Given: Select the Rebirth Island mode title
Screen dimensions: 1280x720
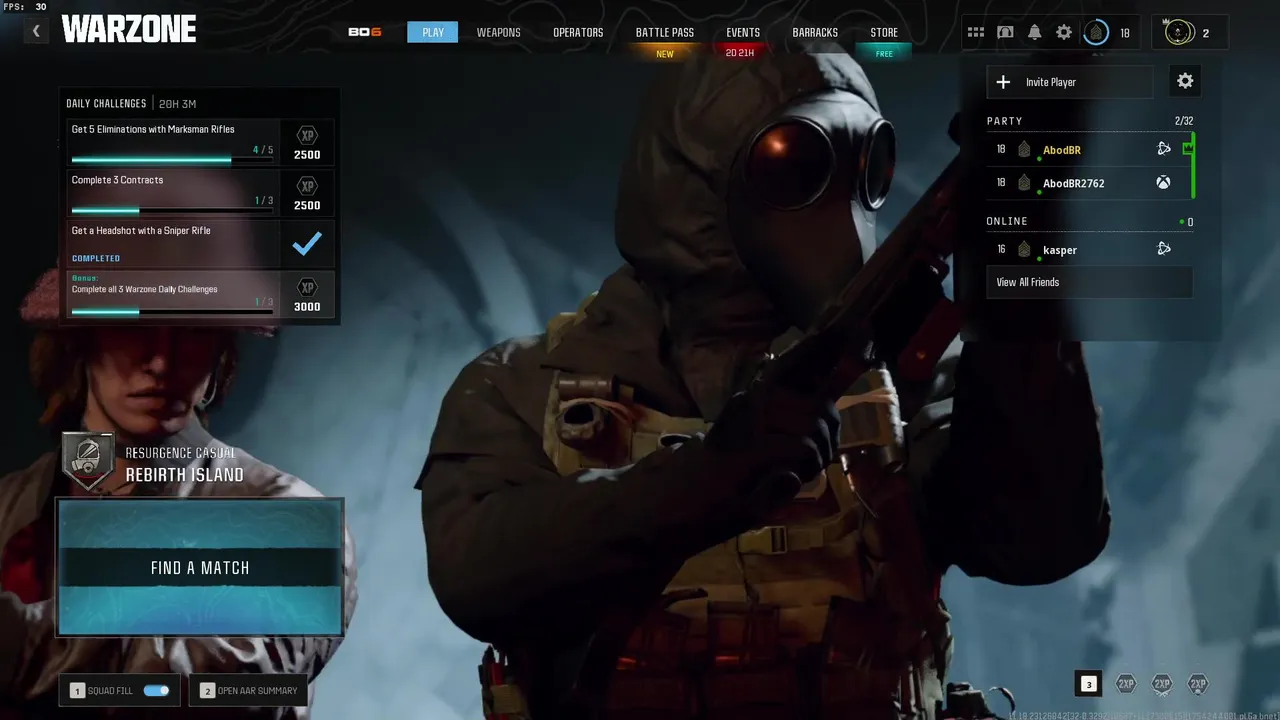Looking at the screenshot, I should pos(184,475).
